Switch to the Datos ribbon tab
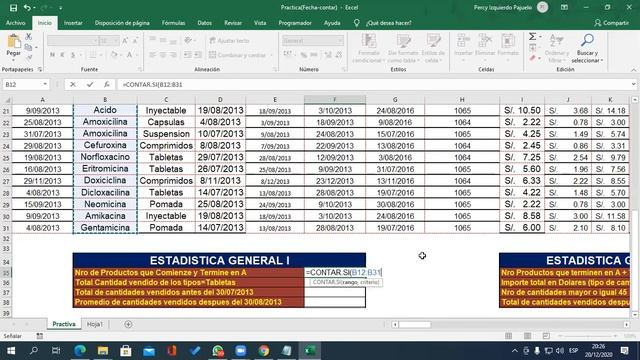This screenshot has width=640, height=360. point(204,23)
